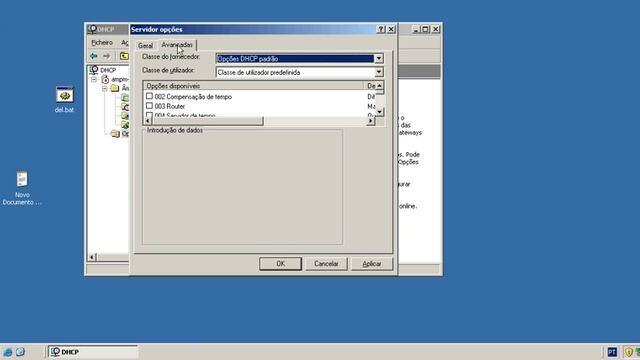Screen dimensions: 640x360
Task: Close the Servidor opções dialog
Action: click(x=391, y=29)
